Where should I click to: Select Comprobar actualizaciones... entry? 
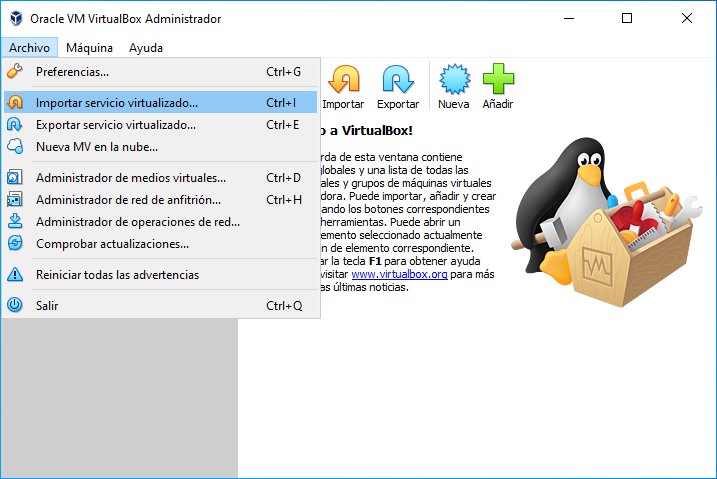tap(160, 244)
